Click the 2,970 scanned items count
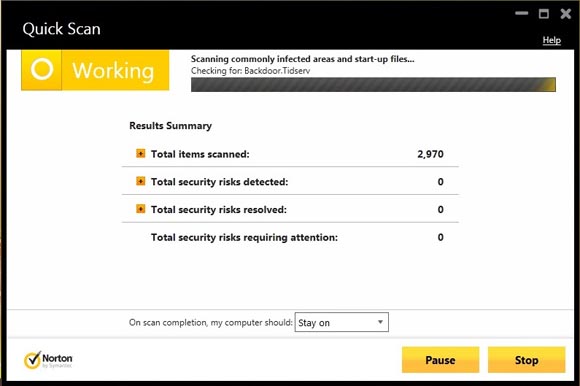 pyautogui.click(x=430, y=154)
